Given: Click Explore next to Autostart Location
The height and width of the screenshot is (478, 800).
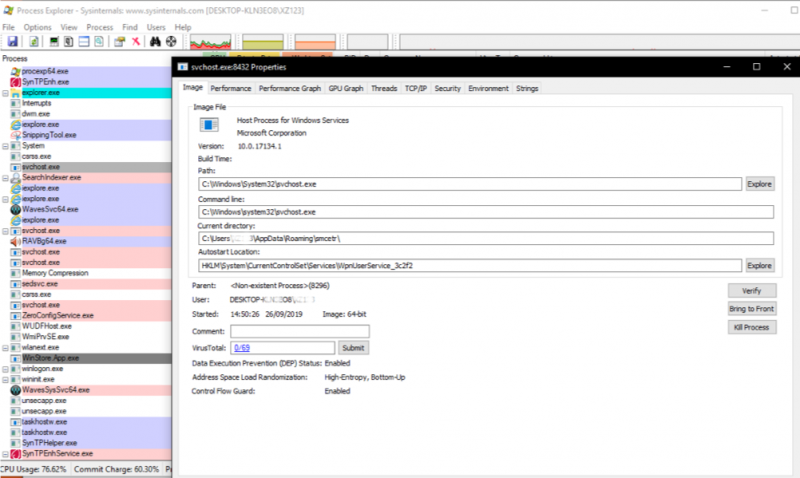Looking at the screenshot, I should tap(760, 266).
